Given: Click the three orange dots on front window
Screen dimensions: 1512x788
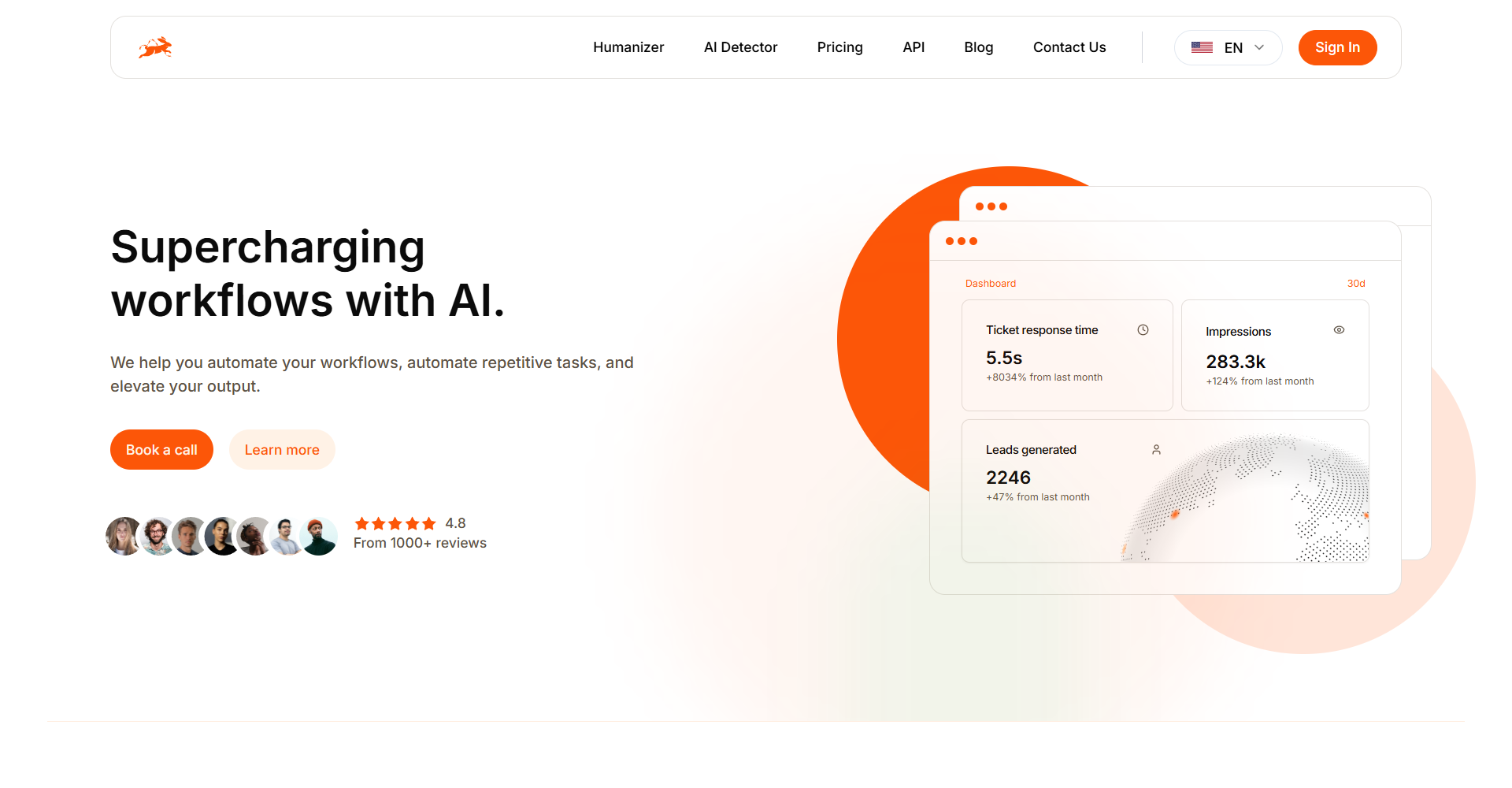Looking at the screenshot, I should tap(962, 241).
